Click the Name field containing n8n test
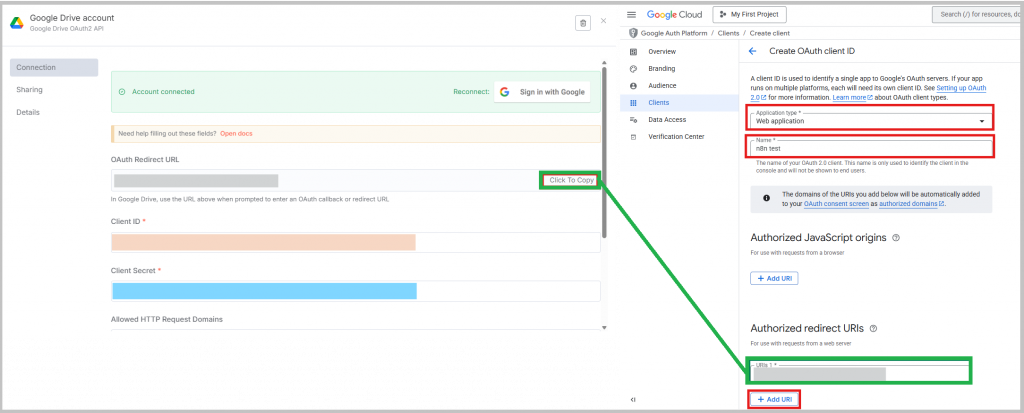 (870, 147)
